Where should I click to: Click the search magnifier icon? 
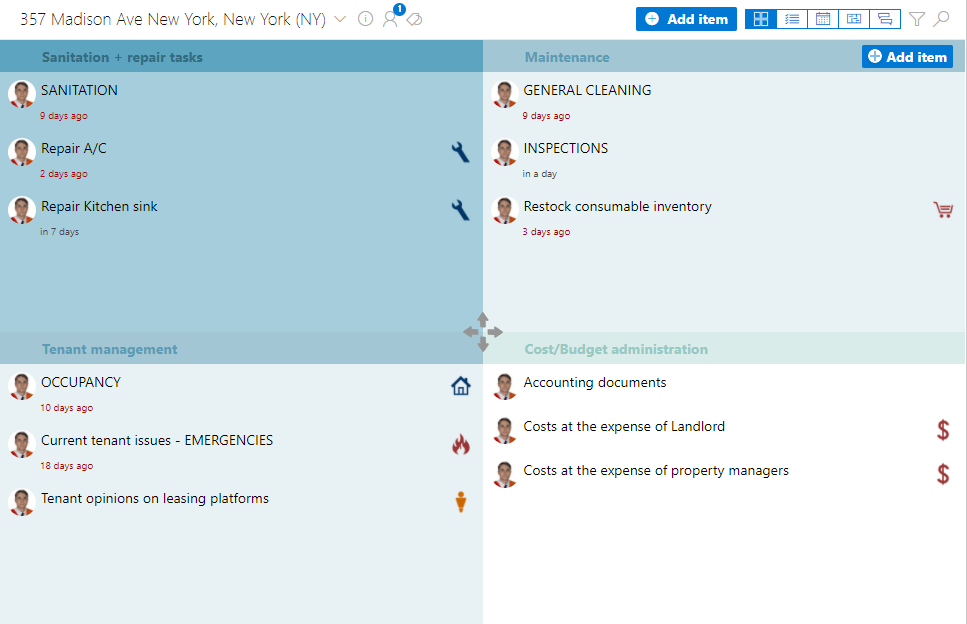(x=941, y=19)
